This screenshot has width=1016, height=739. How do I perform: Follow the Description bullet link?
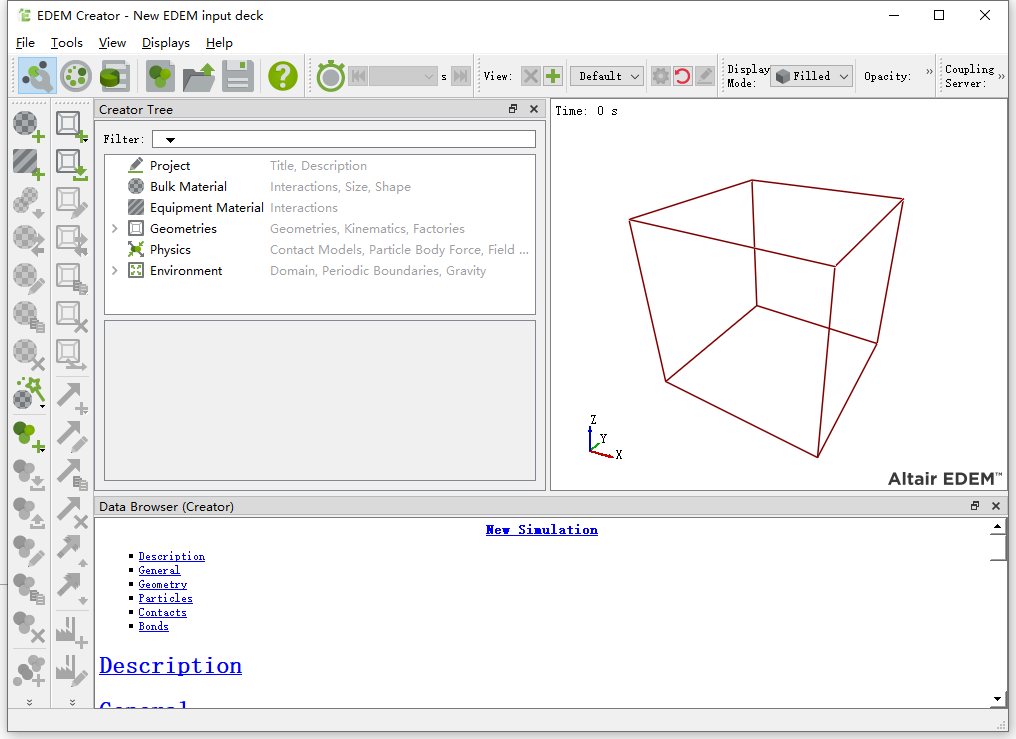click(x=172, y=556)
